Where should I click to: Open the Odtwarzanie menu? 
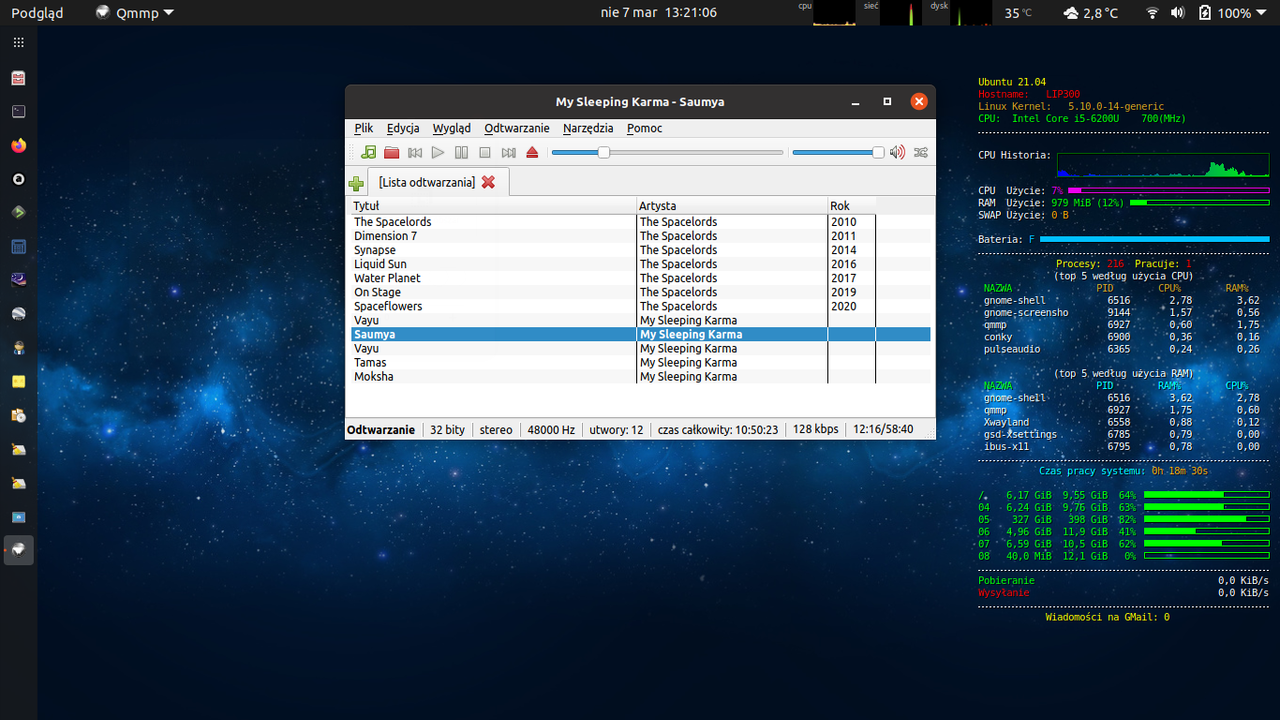tap(517, 128)
